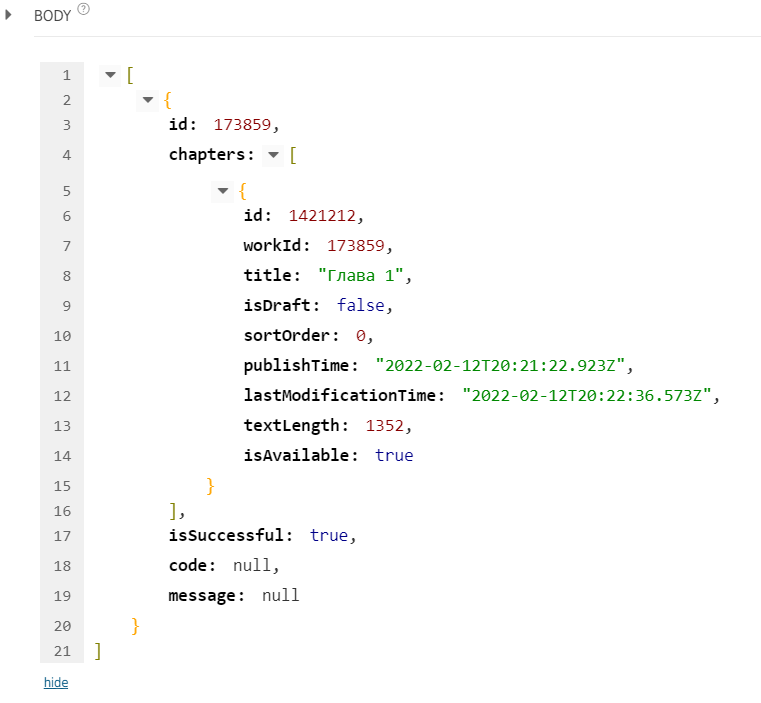Click the title value "Глава 1"

tap(364, 275)
